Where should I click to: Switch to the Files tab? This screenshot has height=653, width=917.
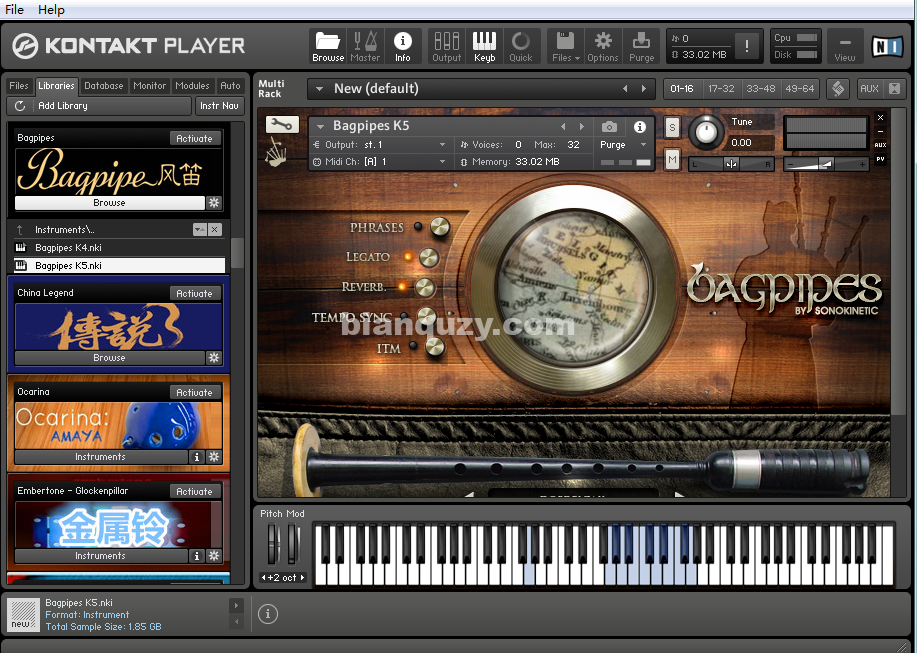click(19, 86)
